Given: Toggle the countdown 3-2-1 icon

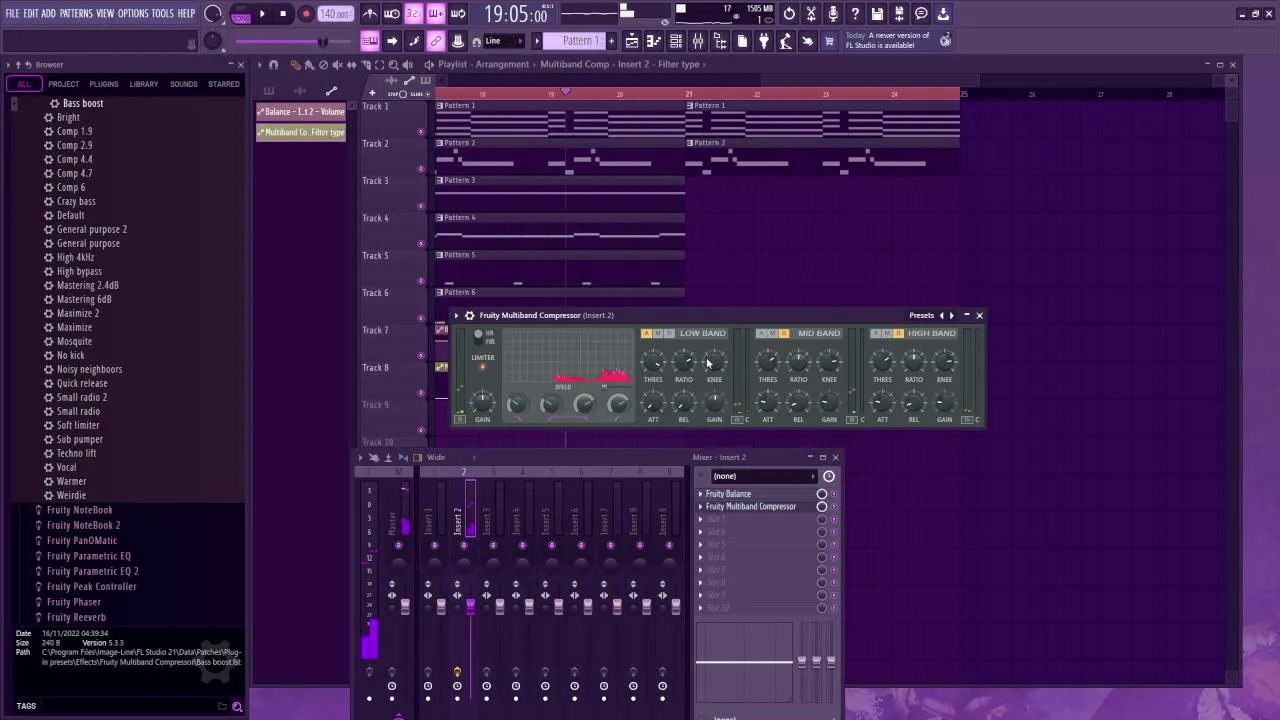Looking at the screenshot, I should [414, 14].
